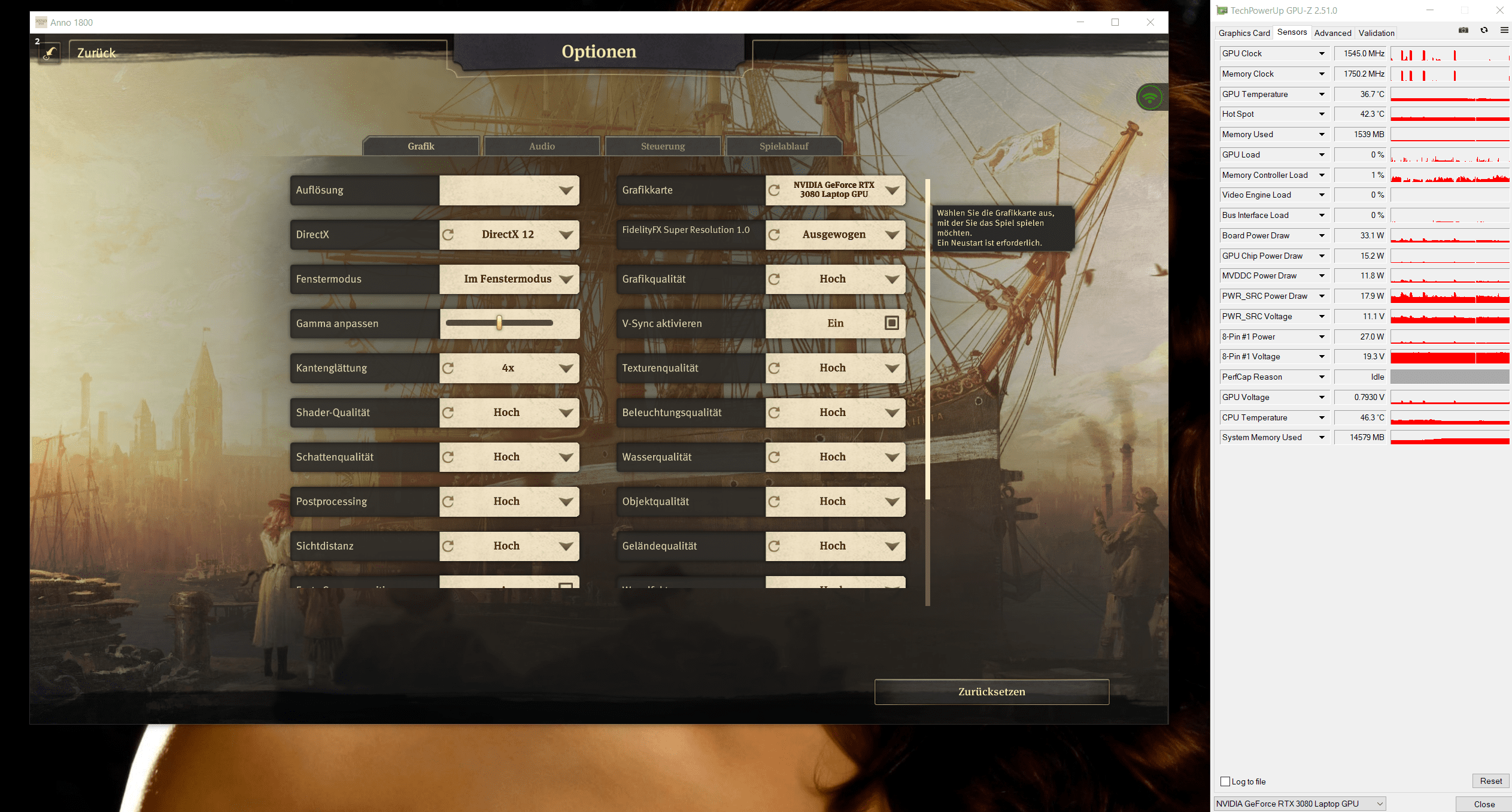Open the Wasserqualität Hoch dropdown
The width and height of the screenshot is (1512, 812).
[836, 457]
